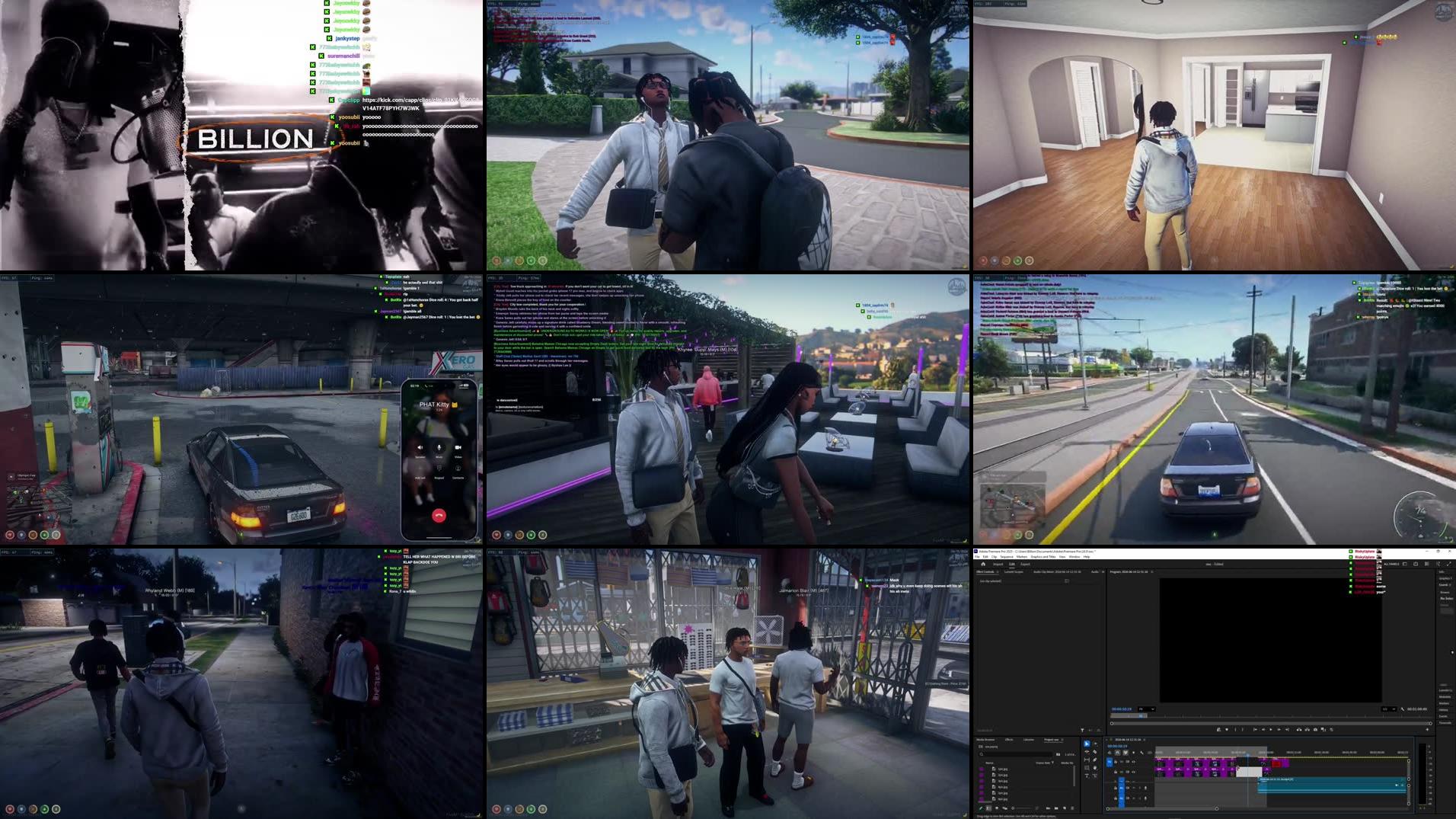Viewport: 1456px width, 819px height.
Task: Open the Fit zoom level dropdown
Action: (1147, 709)
